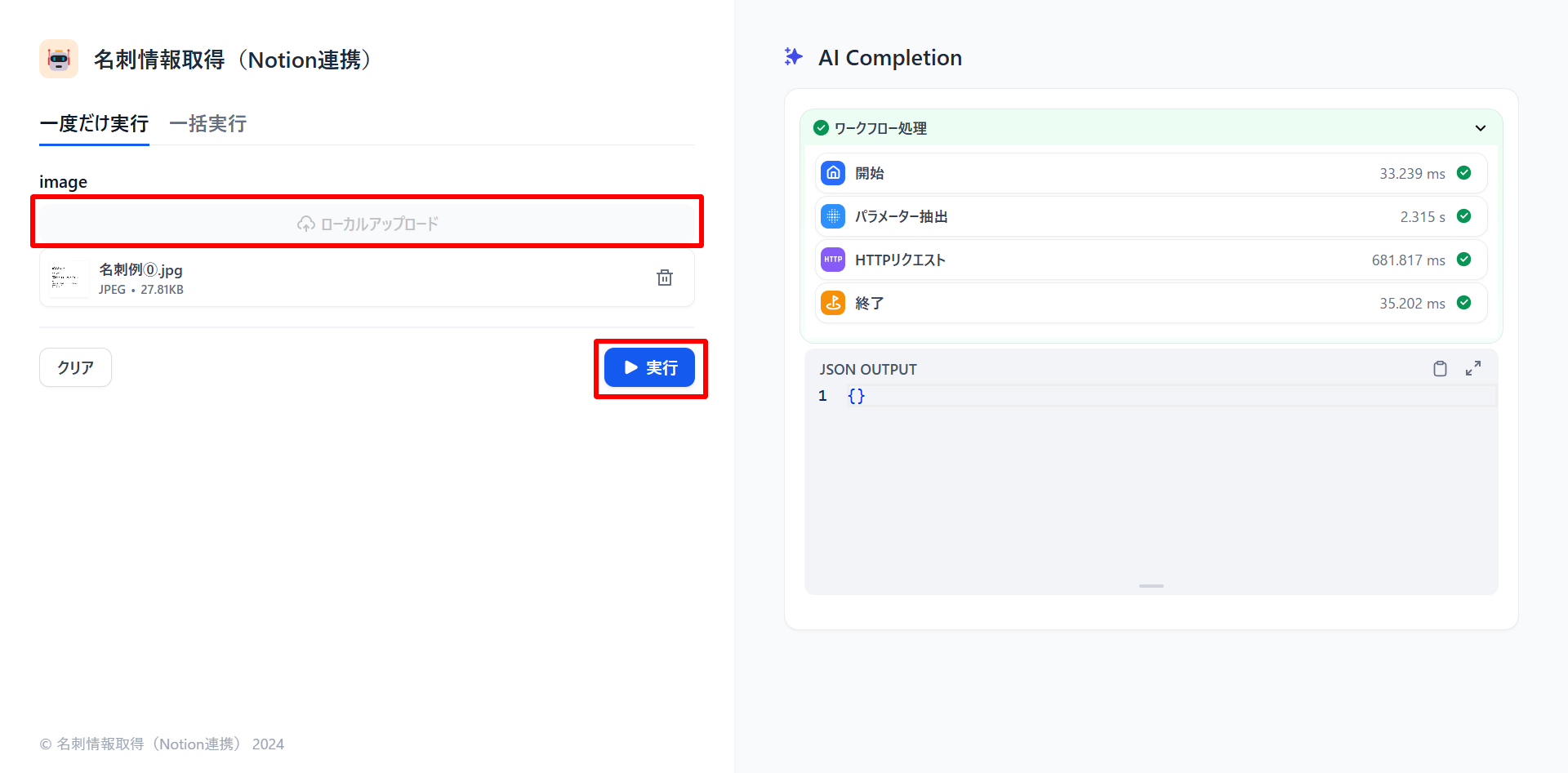Grab the JSON output resize handle
The width and height of the screenshot is (1568, 773).
point(1151,586)
